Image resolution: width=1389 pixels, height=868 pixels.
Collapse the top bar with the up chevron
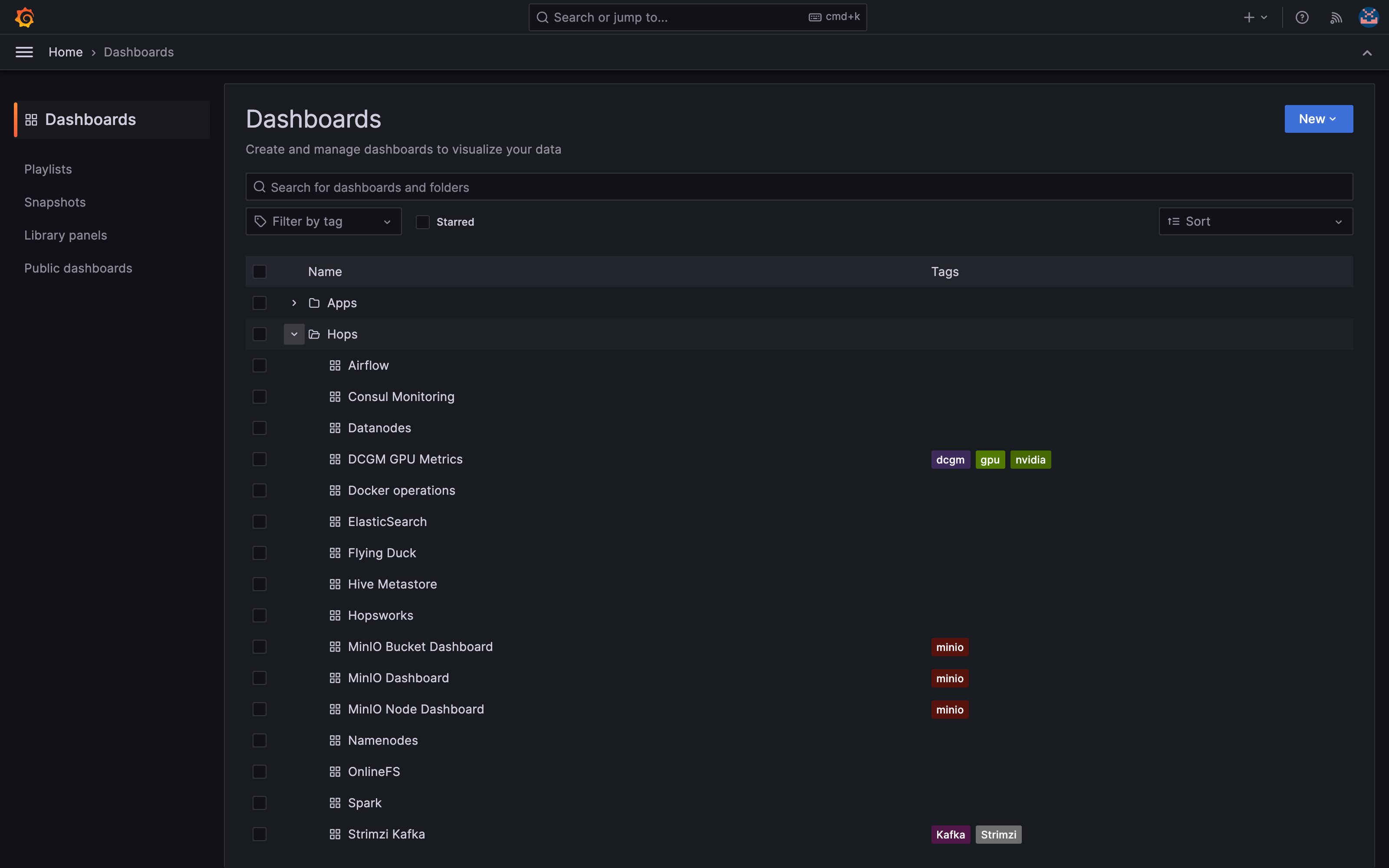[1367, 53]
